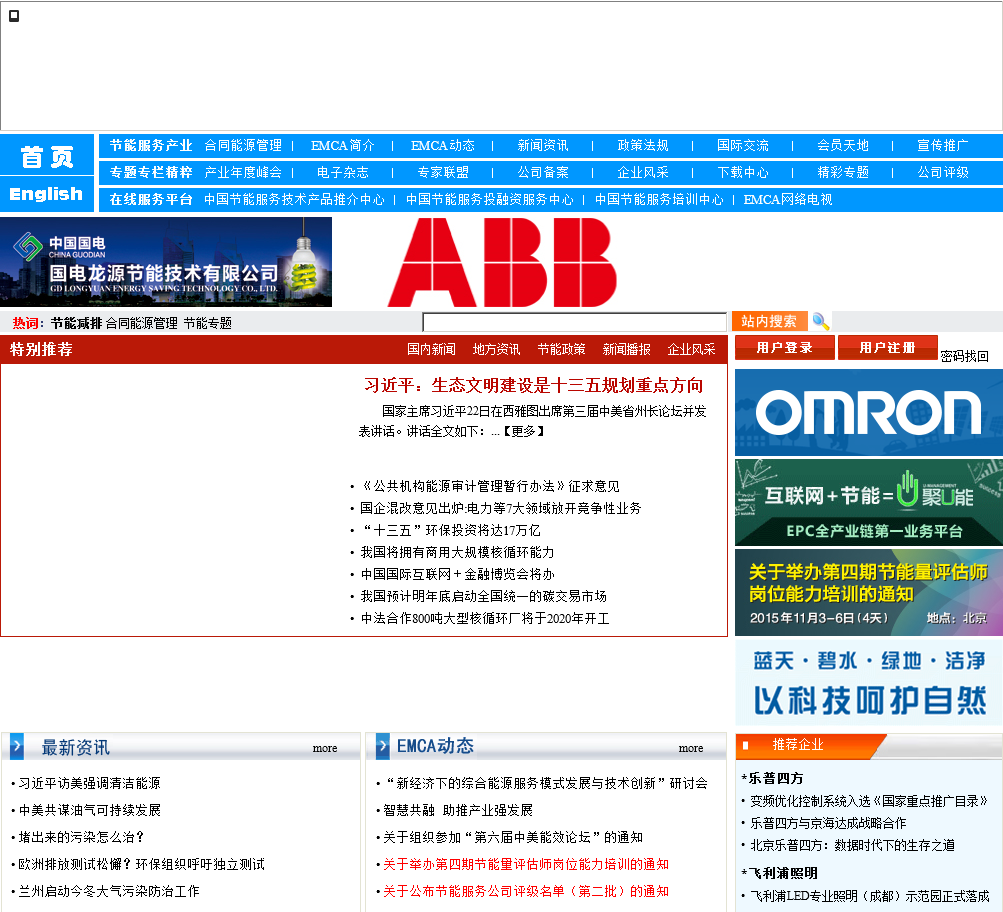
Task: Click the 密码找回 link
Action: tap(965, 356)
